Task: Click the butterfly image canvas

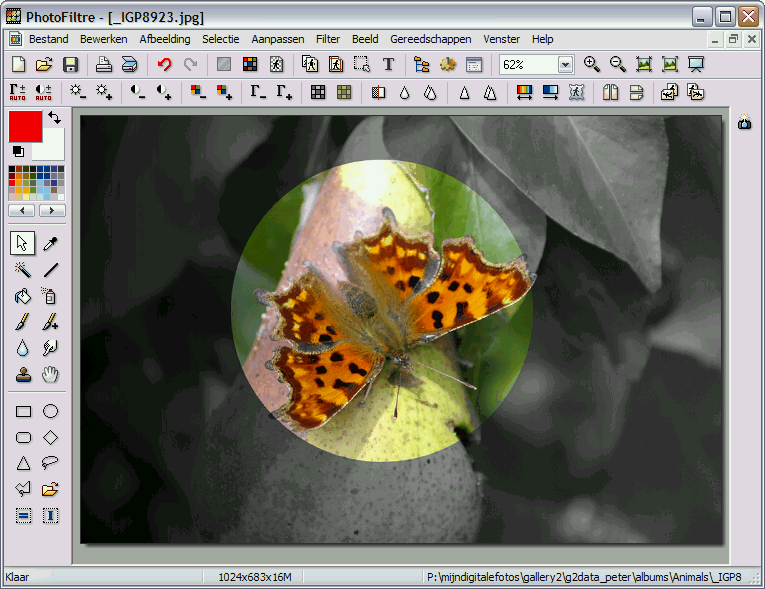Action: coord(401,329)
